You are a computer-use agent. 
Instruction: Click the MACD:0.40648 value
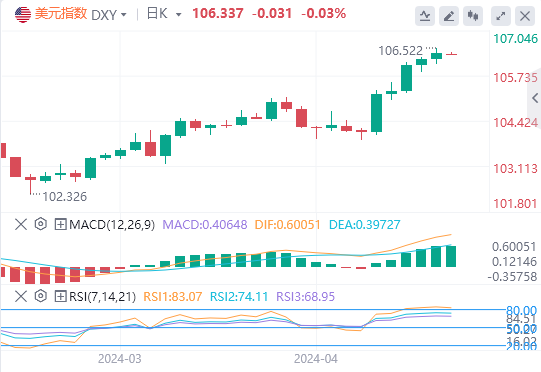(x=205, y=225)
